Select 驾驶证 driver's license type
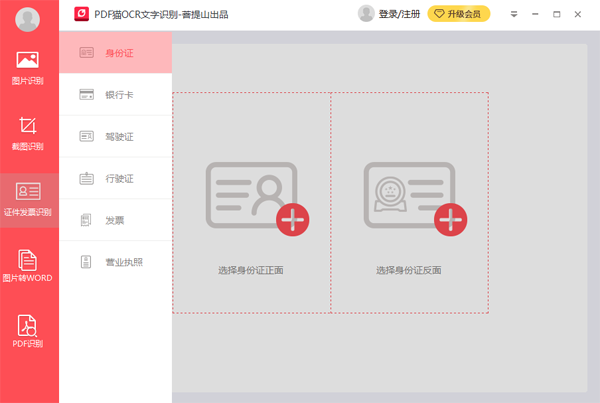600x403 pixels. (116, 136)
